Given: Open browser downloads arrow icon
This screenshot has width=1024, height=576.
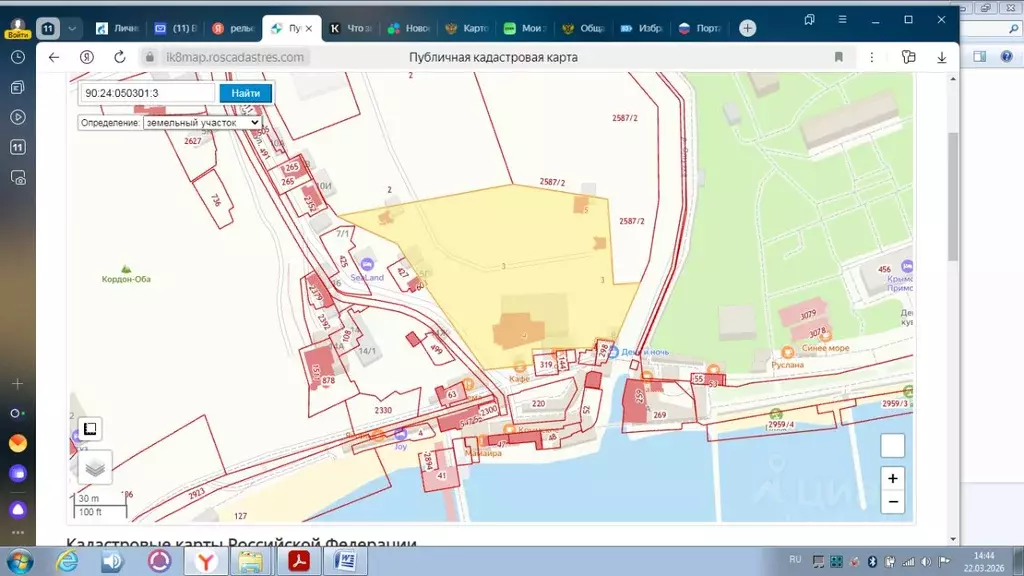Looking at the screenshot, I should pyautogui.click(x=941, y=57).
